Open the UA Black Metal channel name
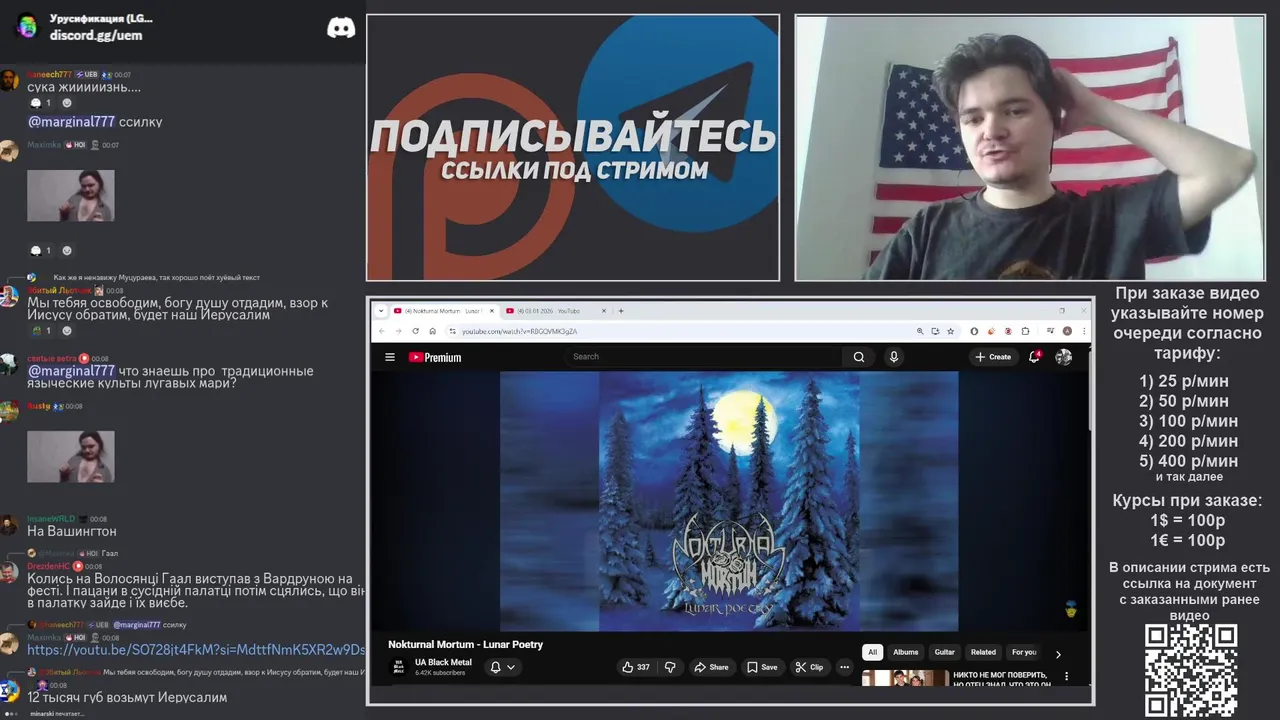 click(x=443, y=662)
